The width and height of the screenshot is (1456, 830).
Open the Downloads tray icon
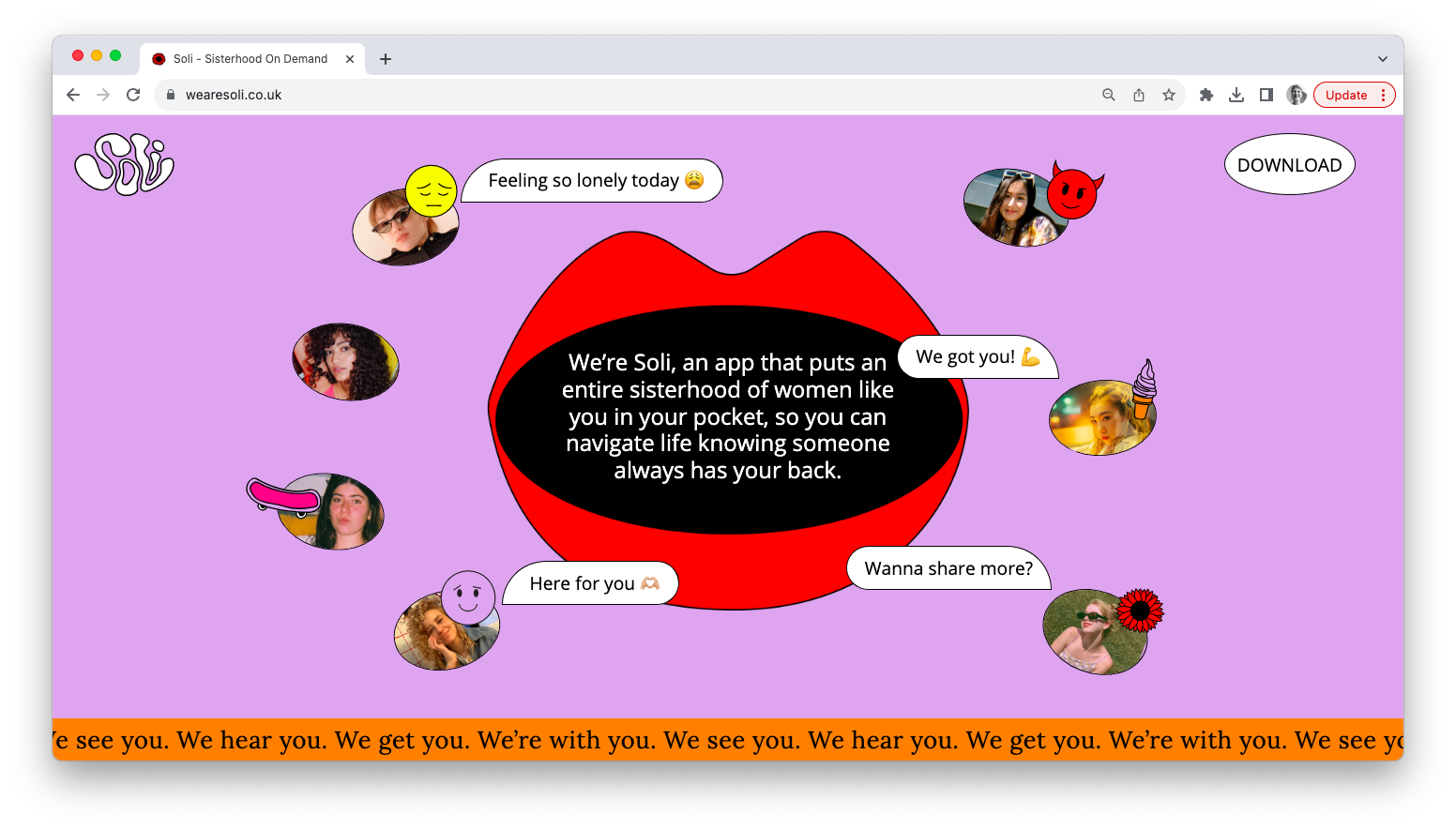[1236, 95]
